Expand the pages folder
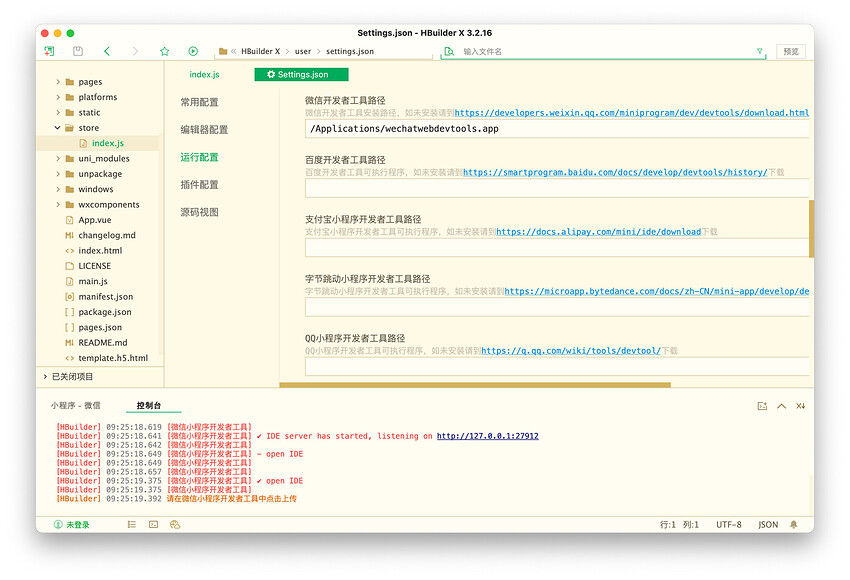 click(58, 82)
